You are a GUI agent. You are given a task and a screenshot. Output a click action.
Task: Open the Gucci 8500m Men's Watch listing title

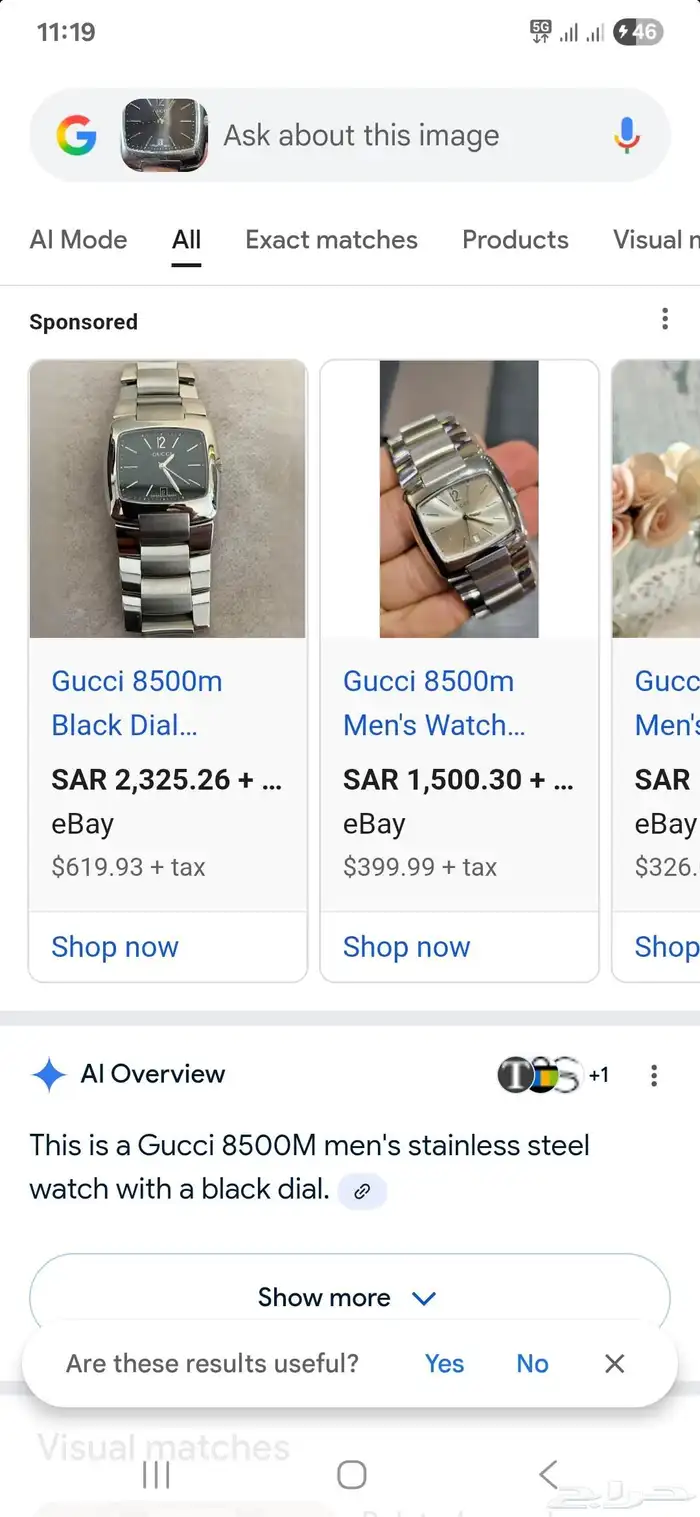tap(433, 703)
